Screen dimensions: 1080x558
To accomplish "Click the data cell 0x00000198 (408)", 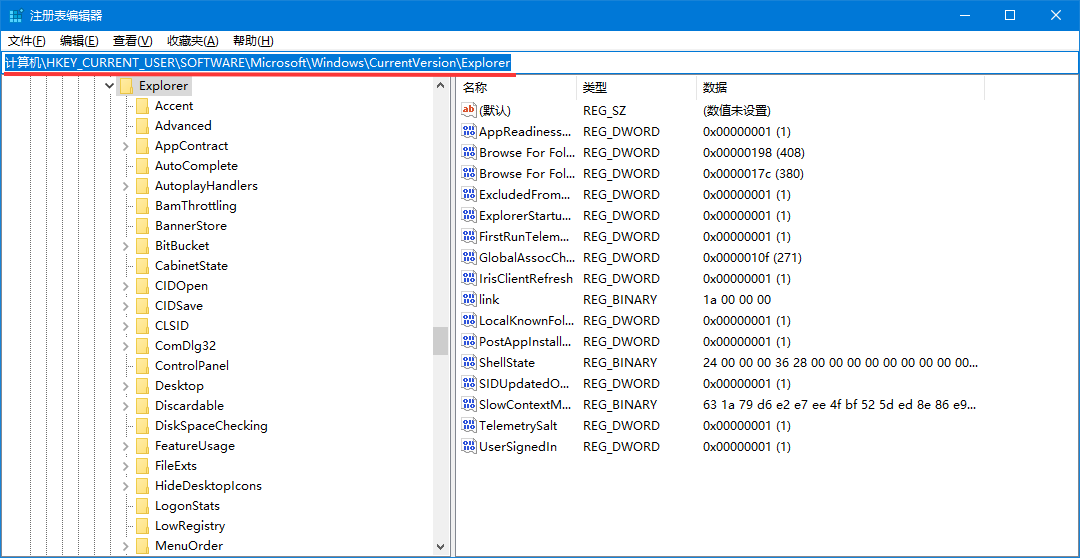I will tap(754, 152).
